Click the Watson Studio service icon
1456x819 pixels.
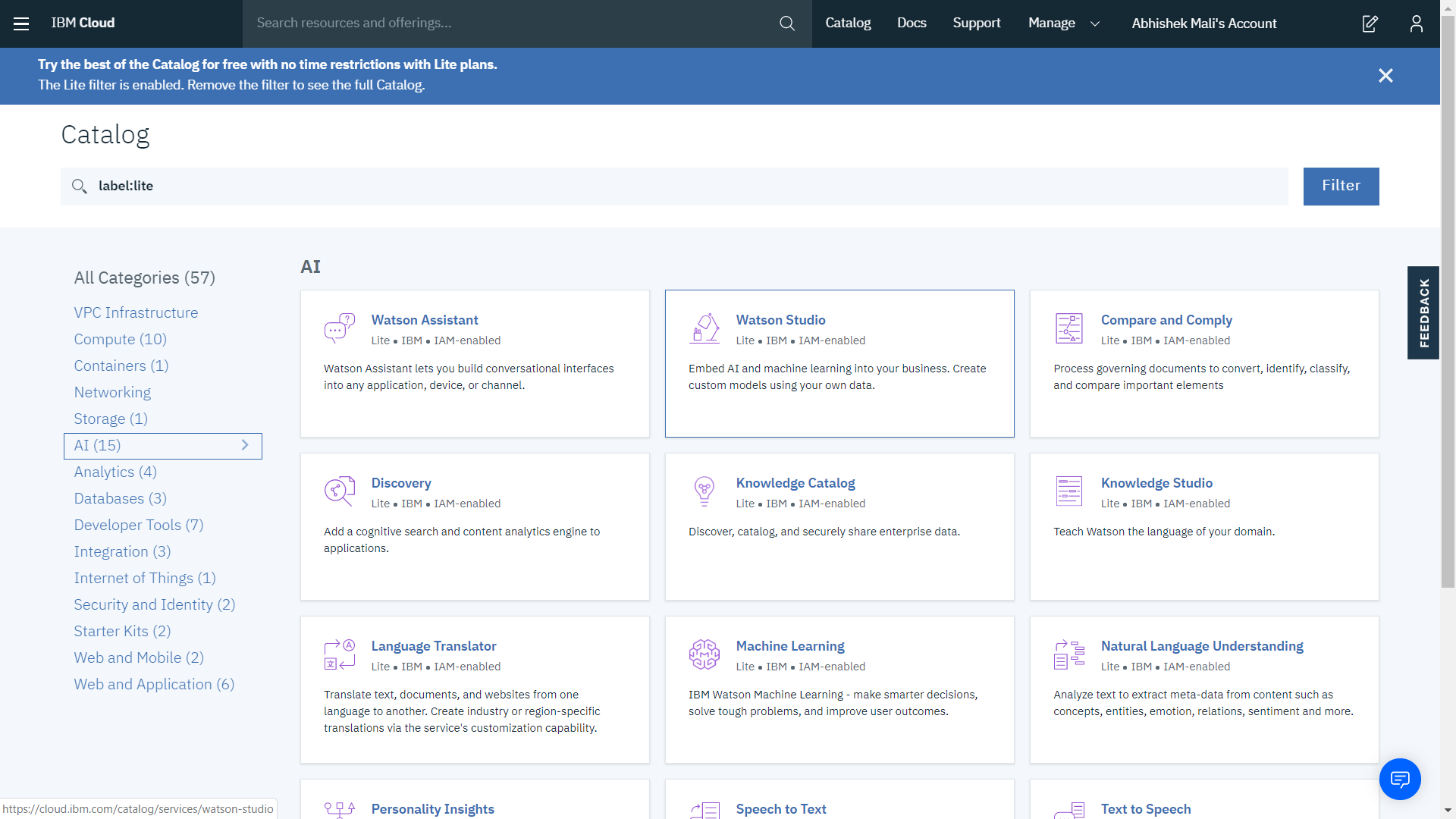(704, 328)
